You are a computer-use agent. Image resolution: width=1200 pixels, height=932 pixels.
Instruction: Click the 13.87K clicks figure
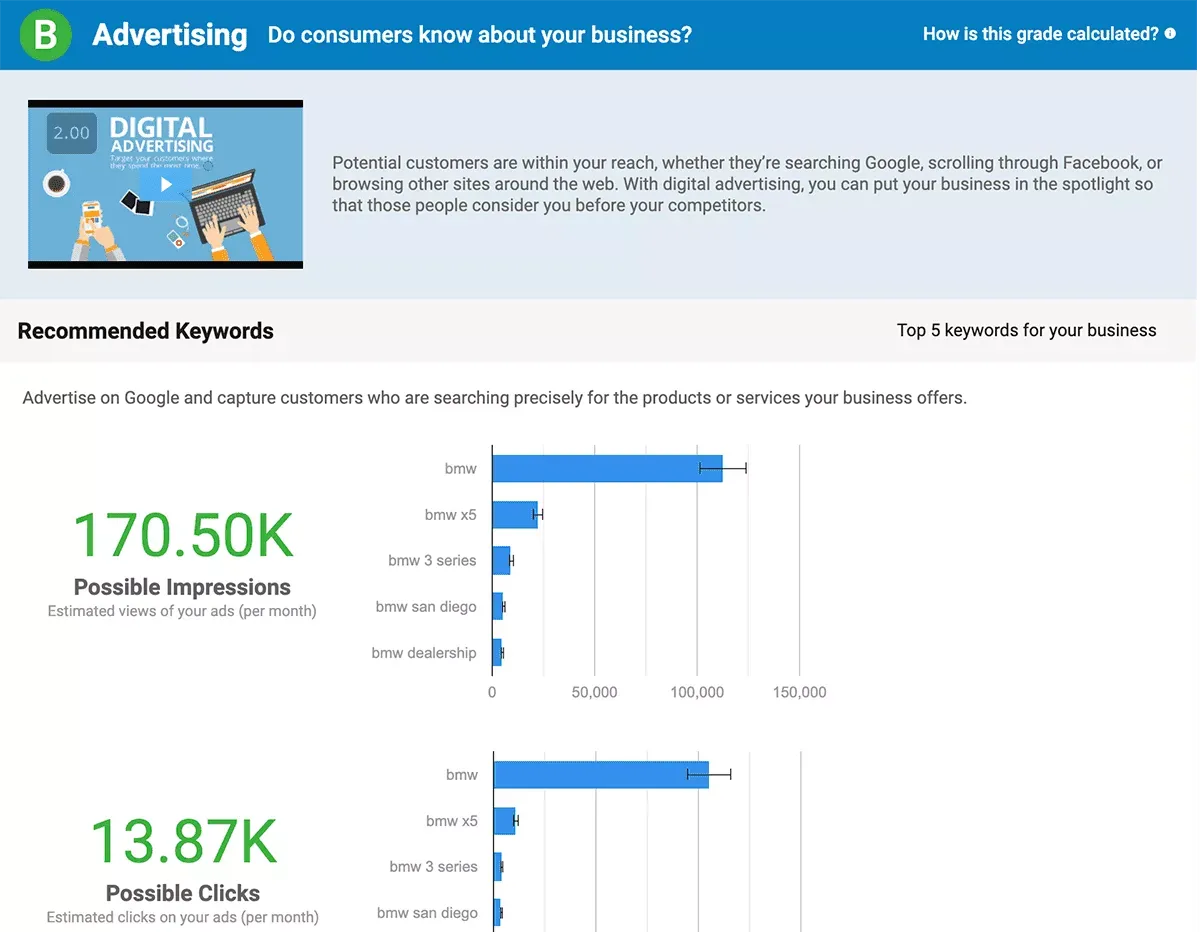tap(183, 842)
